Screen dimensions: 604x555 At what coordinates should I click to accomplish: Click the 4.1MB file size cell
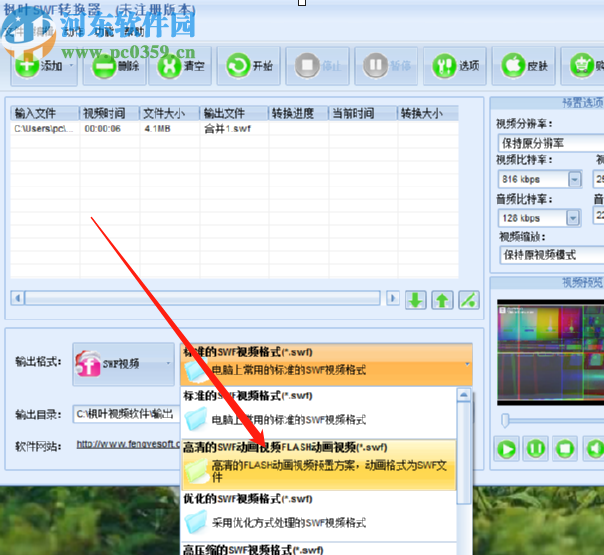pyautogui.click(x=169, y=129)
